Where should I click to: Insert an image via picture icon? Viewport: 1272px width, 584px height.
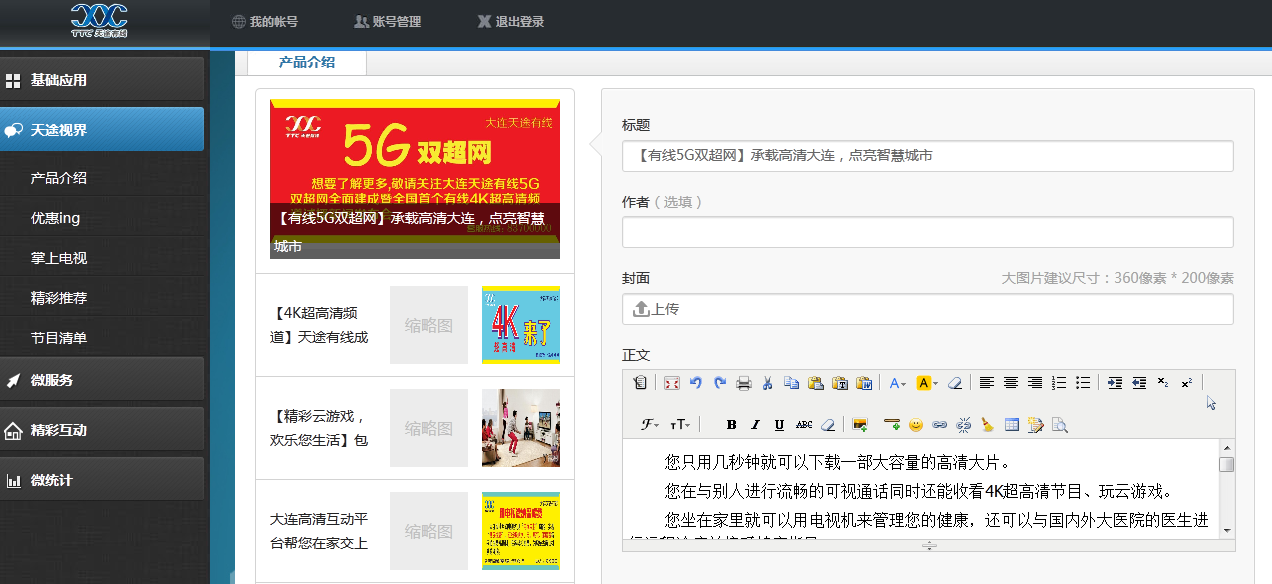tap(860, 425)
